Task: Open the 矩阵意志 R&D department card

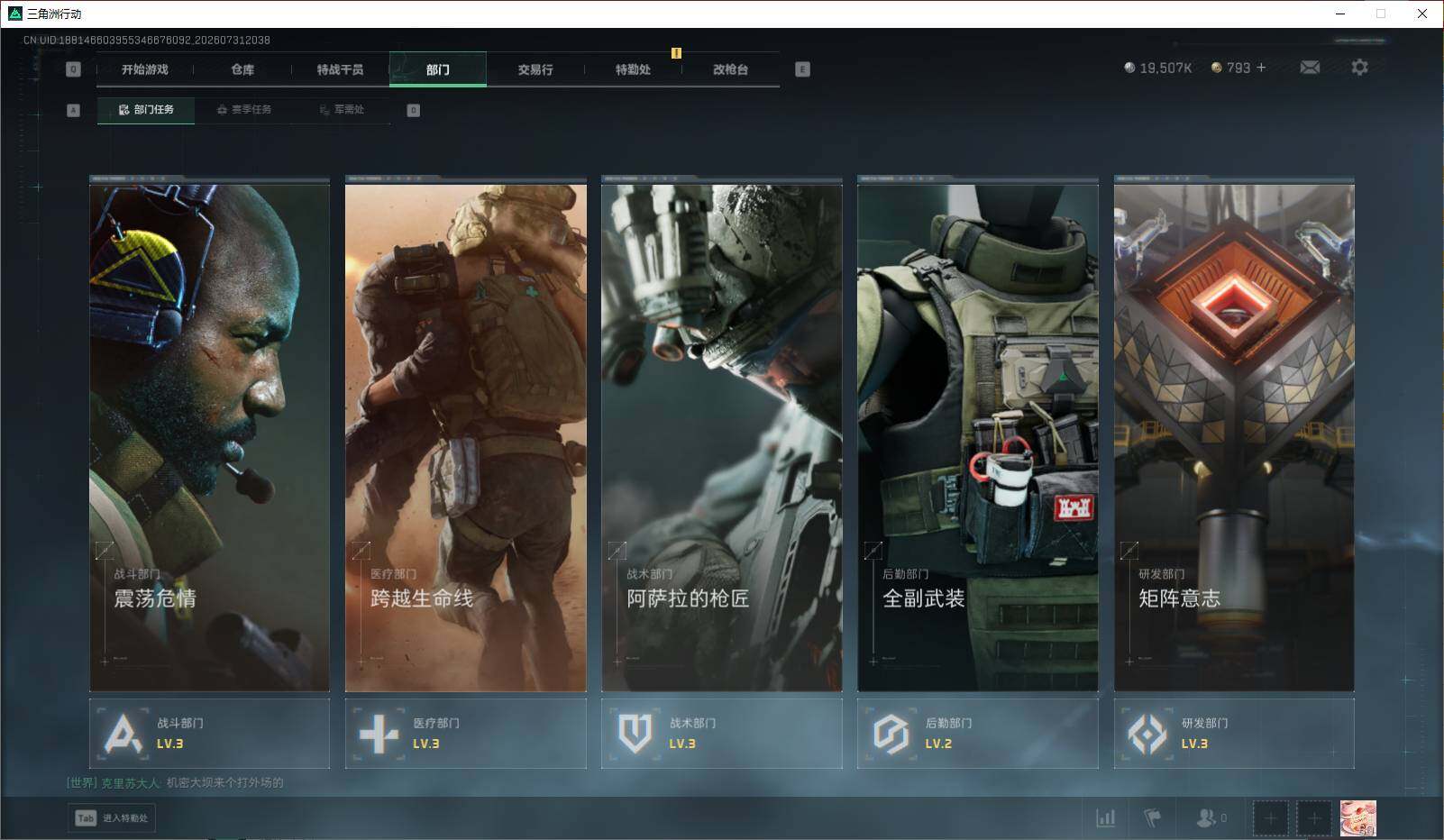Action: click(x=1234, y=437)
